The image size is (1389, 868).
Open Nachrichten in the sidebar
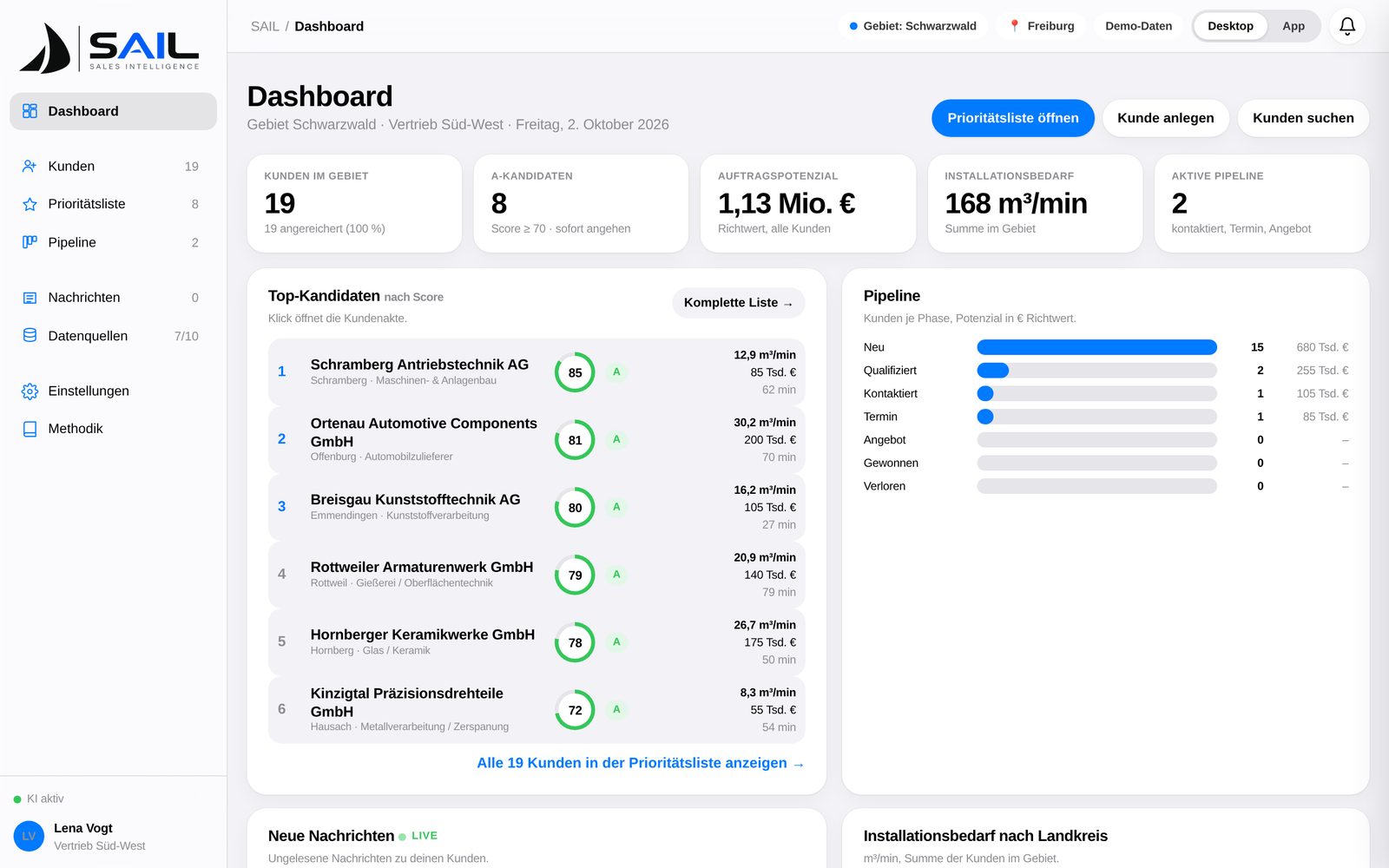[113, 298]
